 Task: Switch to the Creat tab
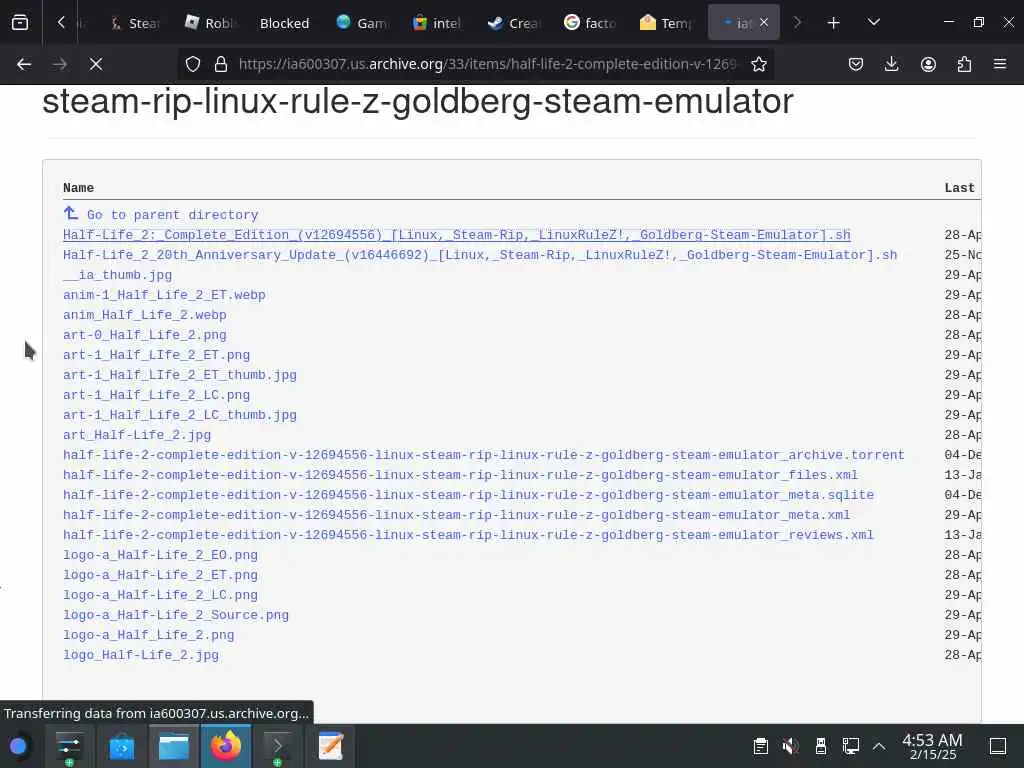coord(514,23)
